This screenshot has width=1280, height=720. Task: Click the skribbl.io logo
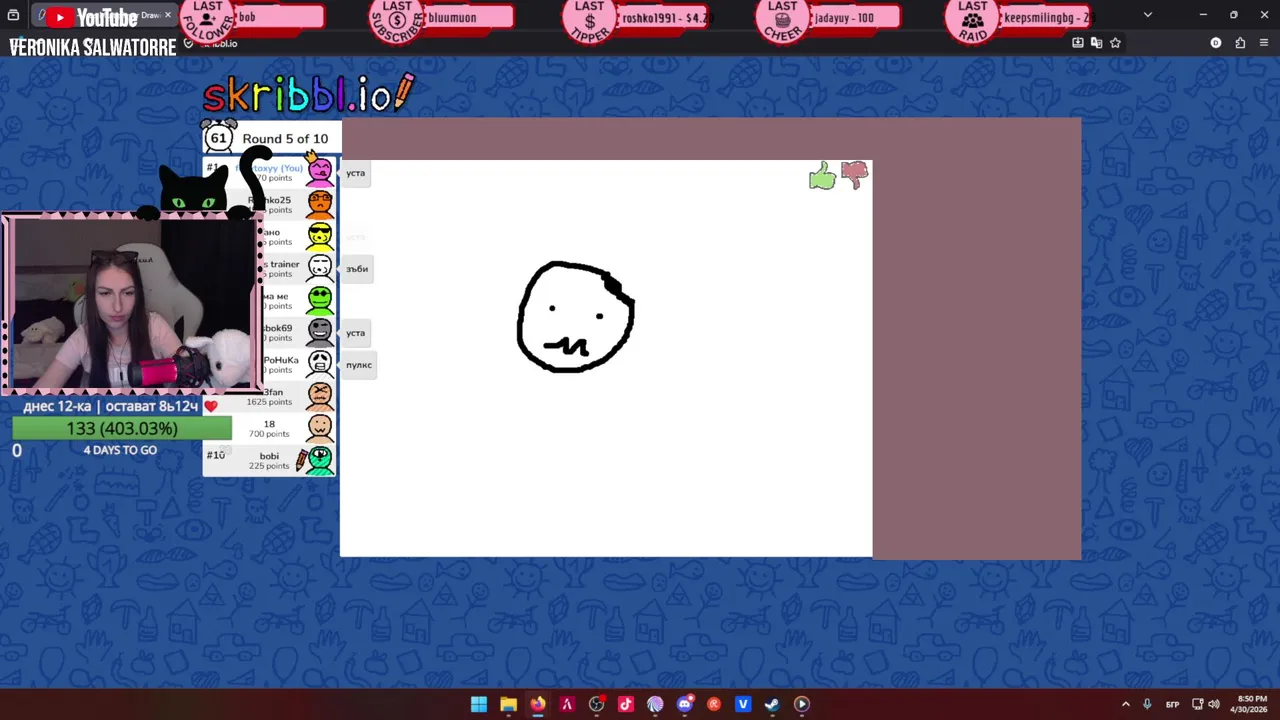[308, 94]
